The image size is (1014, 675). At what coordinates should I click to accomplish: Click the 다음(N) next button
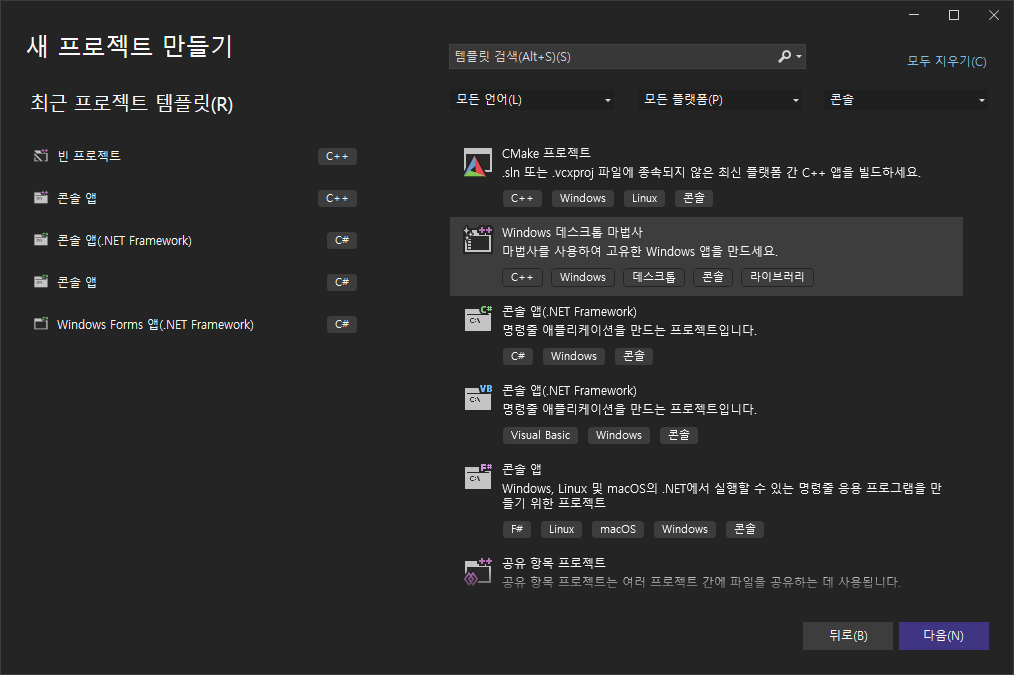click(944, 636)
